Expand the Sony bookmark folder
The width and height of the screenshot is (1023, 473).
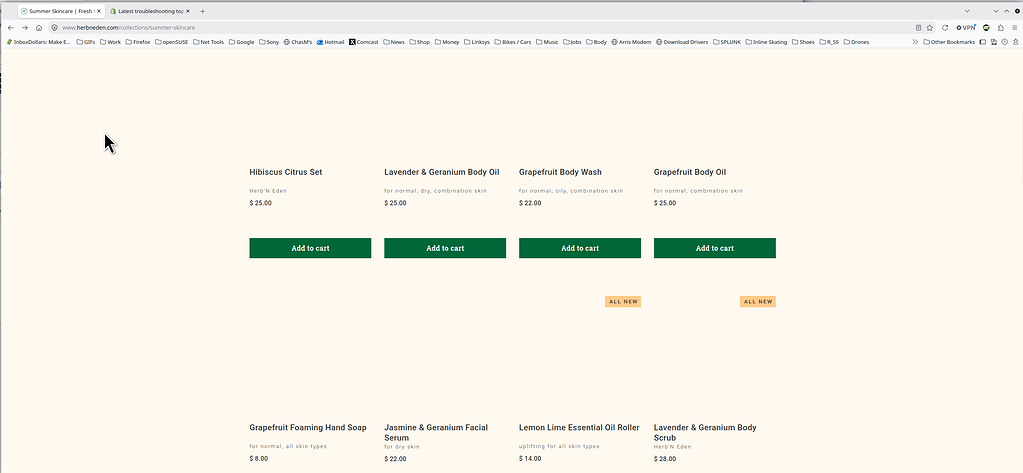pos(269,42)
